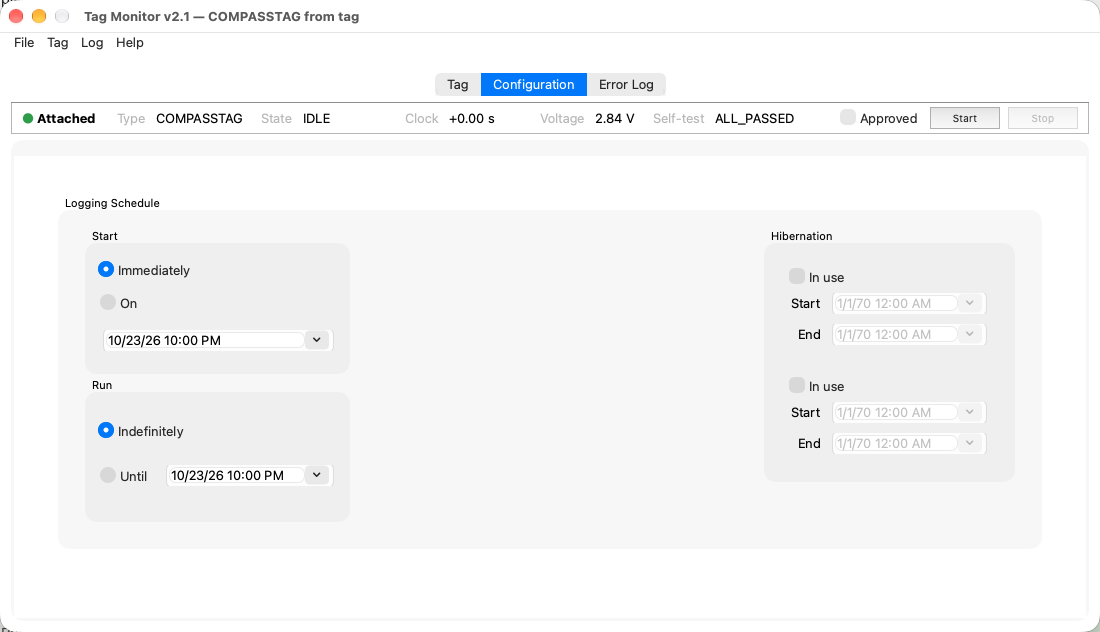Screen dimensions: 1100x632
Task: Switch to the Error Log tab
Action: (x=626, y=84)
